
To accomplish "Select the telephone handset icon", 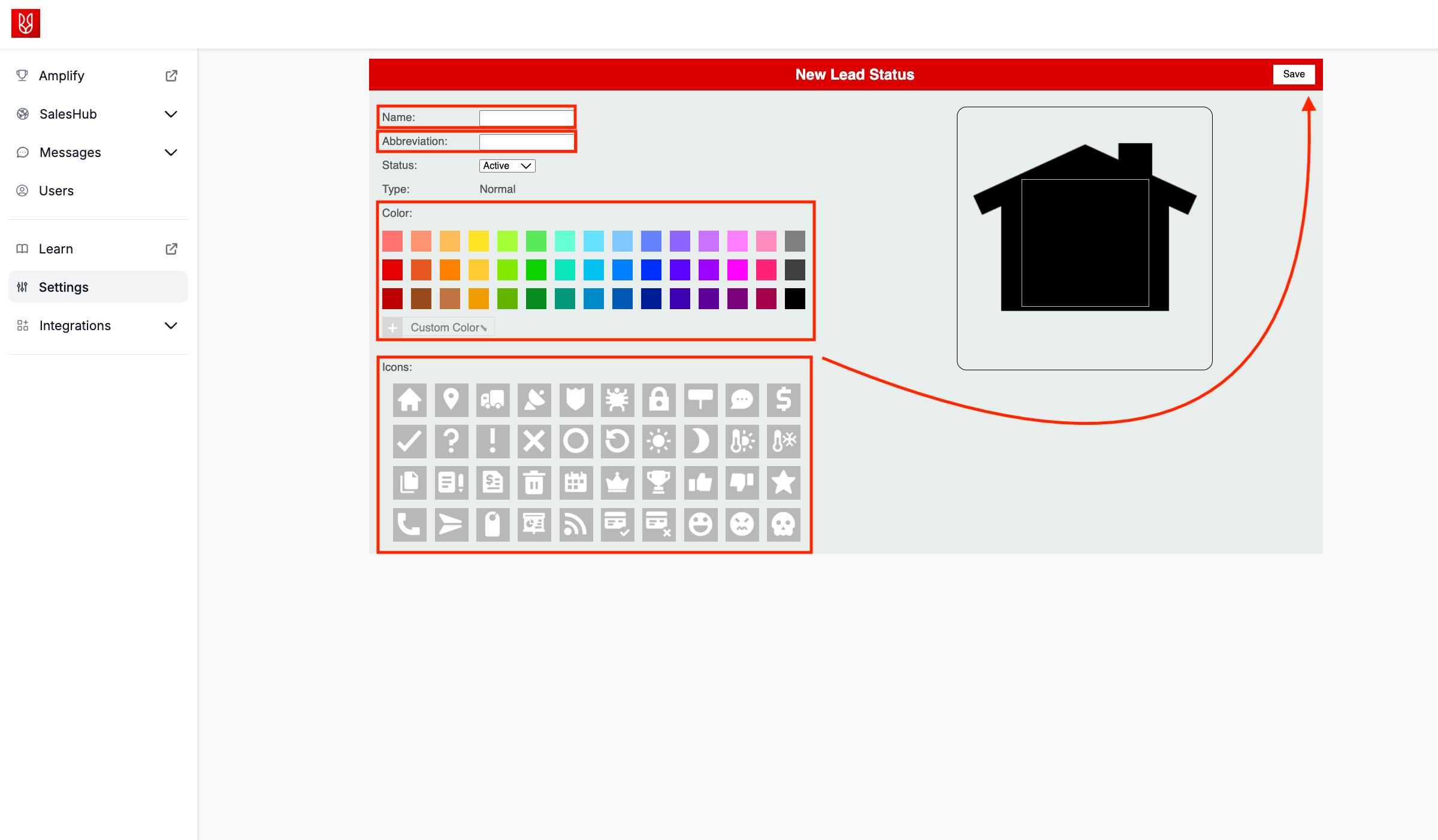I will [410, 525].
